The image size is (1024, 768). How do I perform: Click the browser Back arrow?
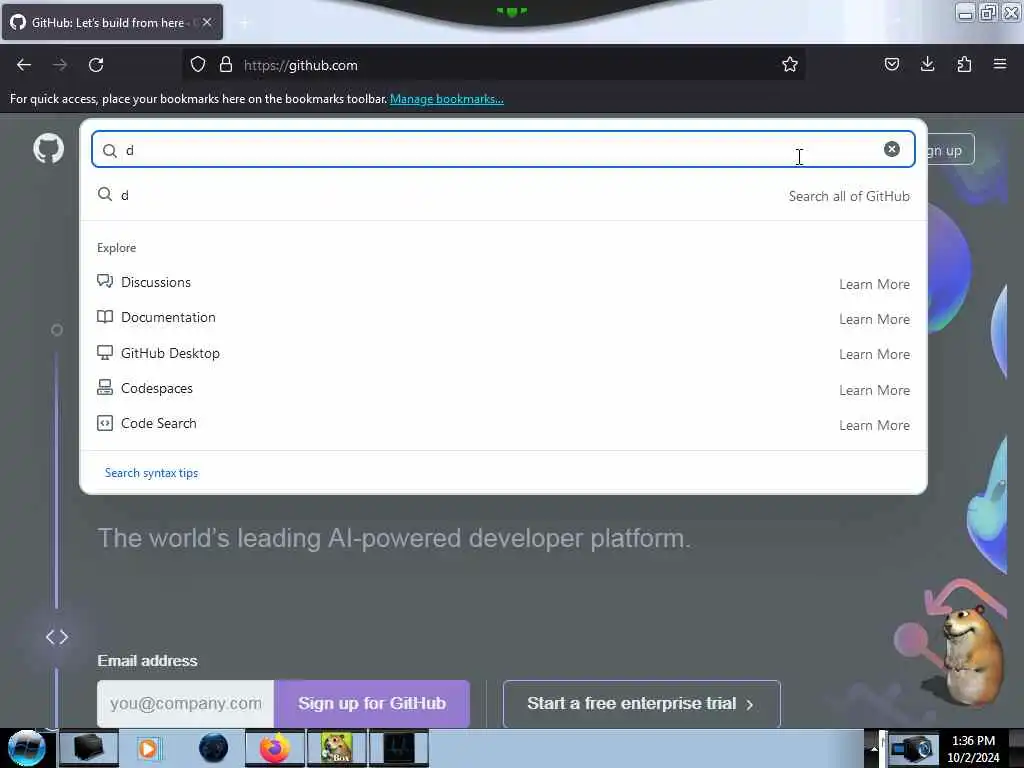[24, 65]
